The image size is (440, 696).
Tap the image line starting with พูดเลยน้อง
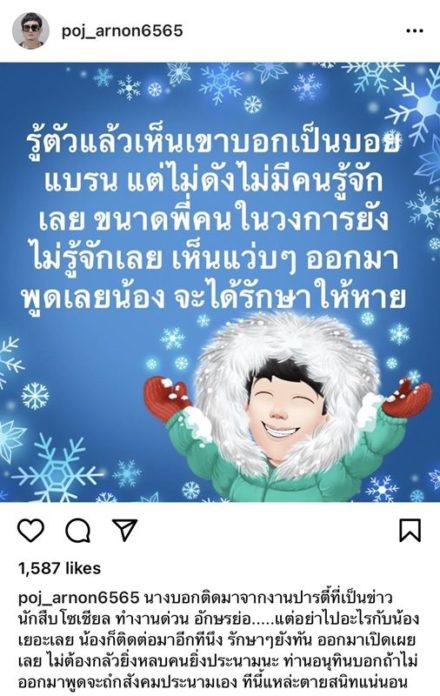coord(214,296)
